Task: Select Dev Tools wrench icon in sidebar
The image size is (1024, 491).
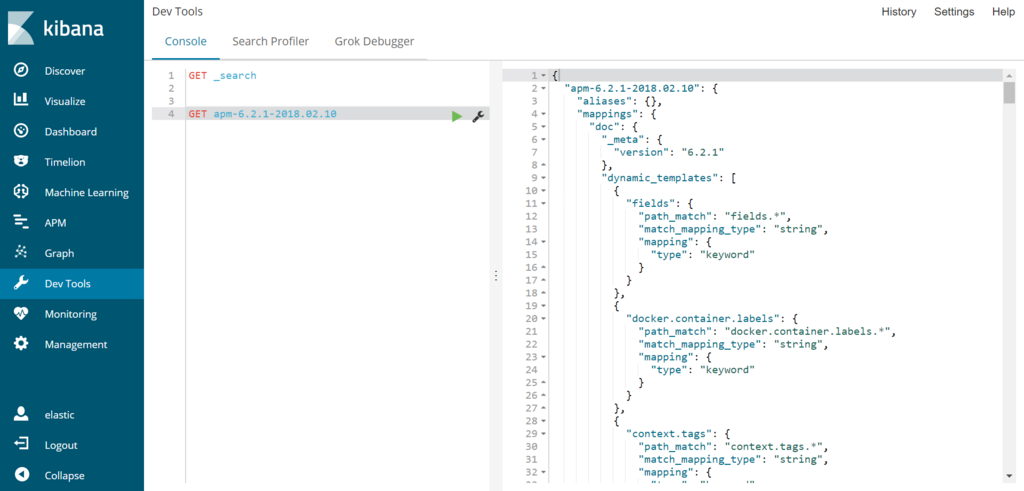Action: [21, 283]
